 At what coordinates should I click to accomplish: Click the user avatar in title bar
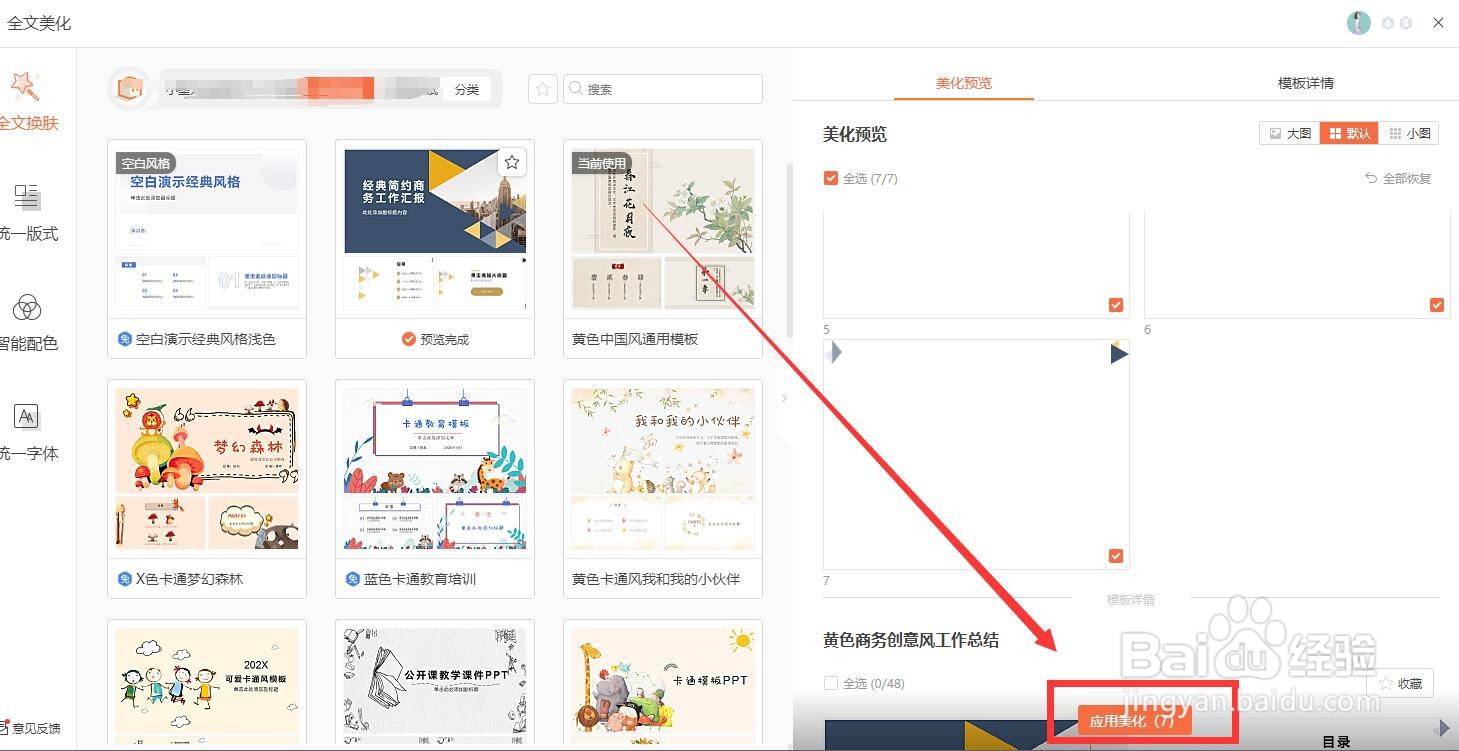1358,23
